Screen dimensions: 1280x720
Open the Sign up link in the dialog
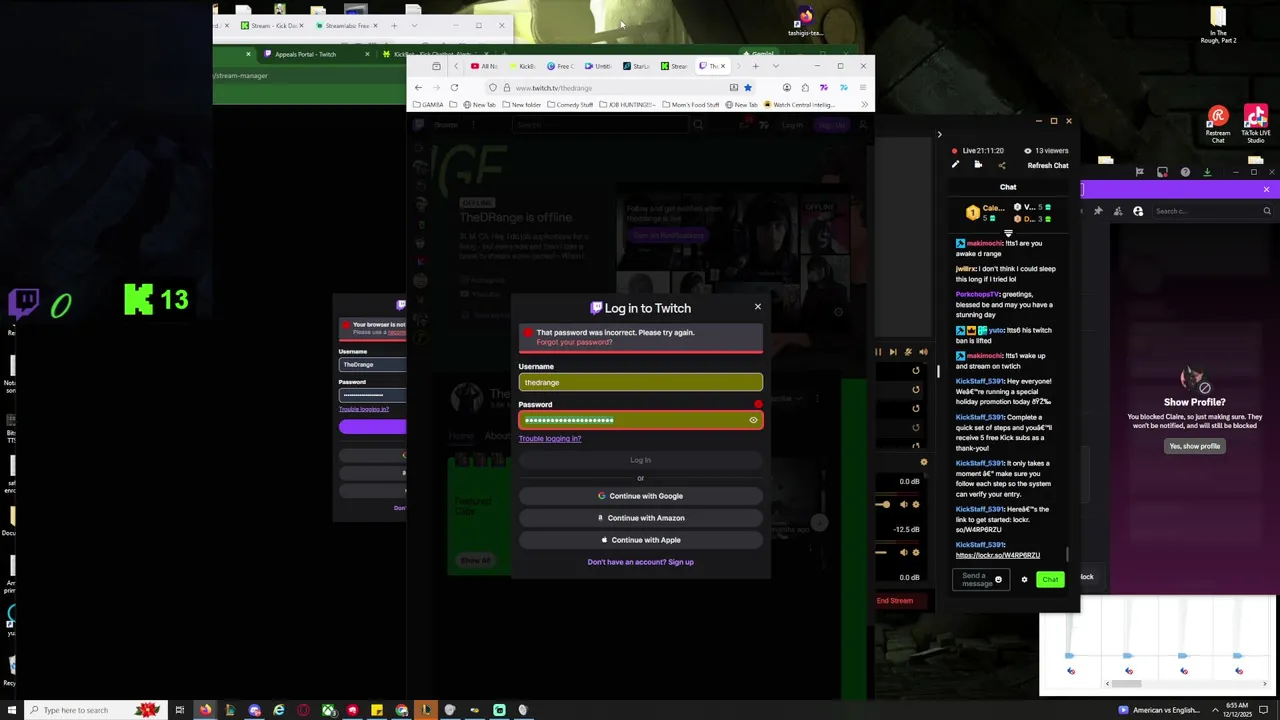pos(680,562)
